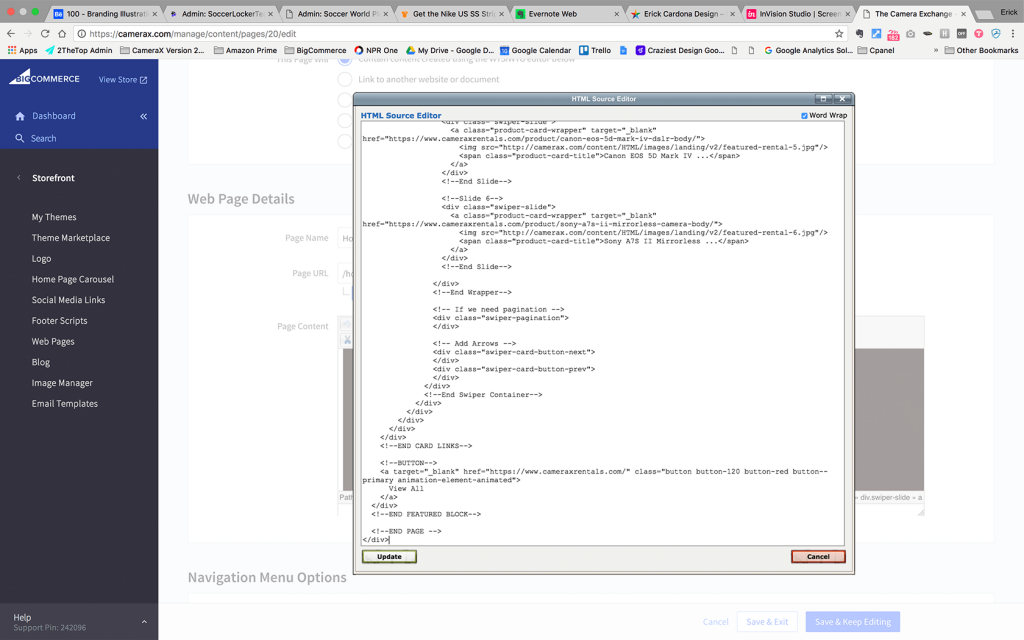Viewport: 1024px width, 640px height.
Task: Switch to the Get the Nike US SS tab
Action: tap(452, 14)
